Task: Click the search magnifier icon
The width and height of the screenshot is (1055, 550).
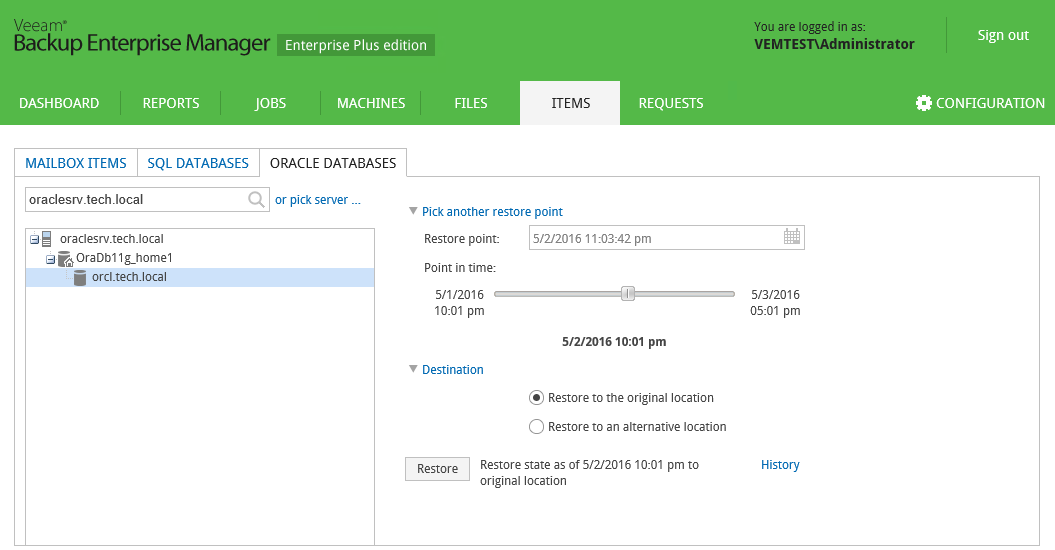Action: coord(256,199)
